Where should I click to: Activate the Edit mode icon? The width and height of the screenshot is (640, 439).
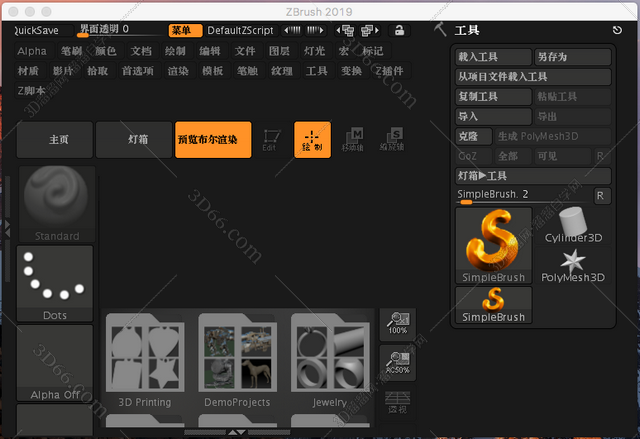click(x=270, y=140)
